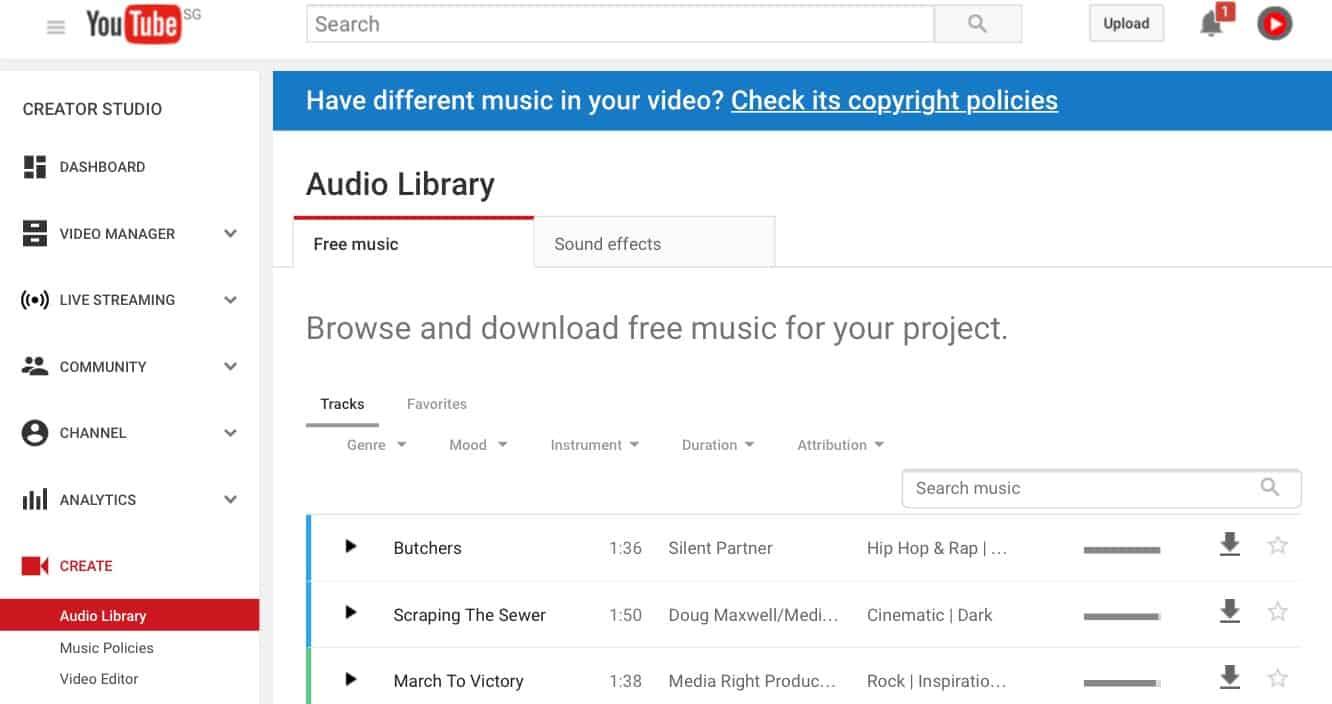Screen dimensions: 1332x704
Task: Download March To Victory
Action: coord(1229,677)
